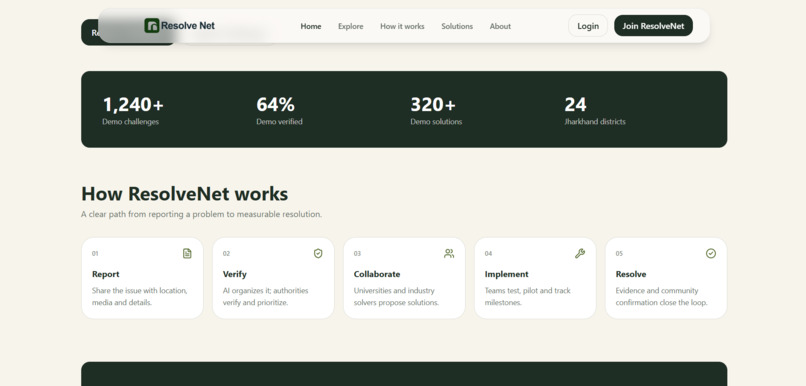The image size is (806, 386).
Task: Click the Verify card shield icon
Action: (318, 253)
